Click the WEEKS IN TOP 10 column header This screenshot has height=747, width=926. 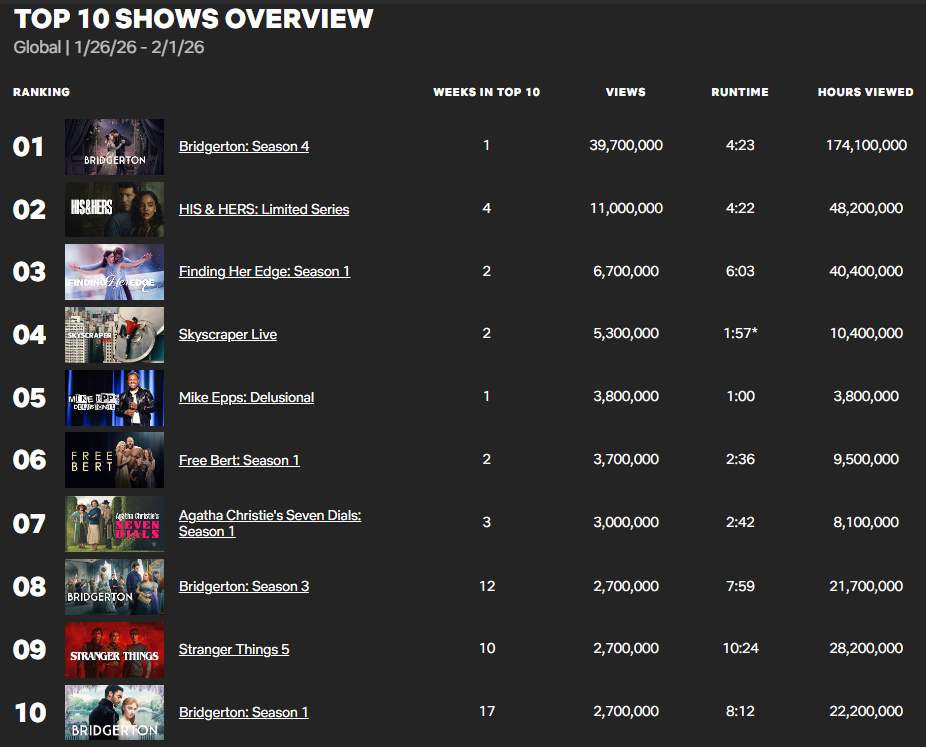487,92
